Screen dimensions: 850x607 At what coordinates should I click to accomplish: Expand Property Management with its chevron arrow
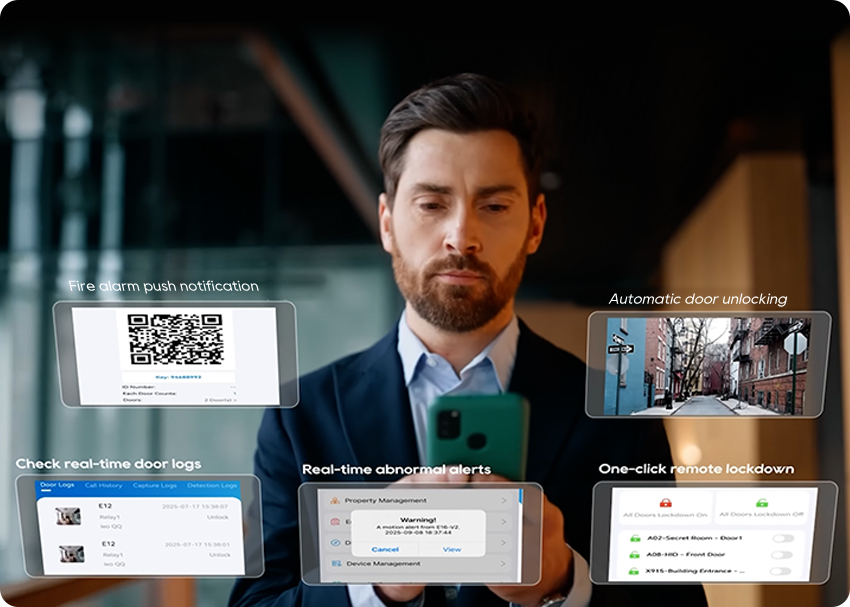coord(503,500)
